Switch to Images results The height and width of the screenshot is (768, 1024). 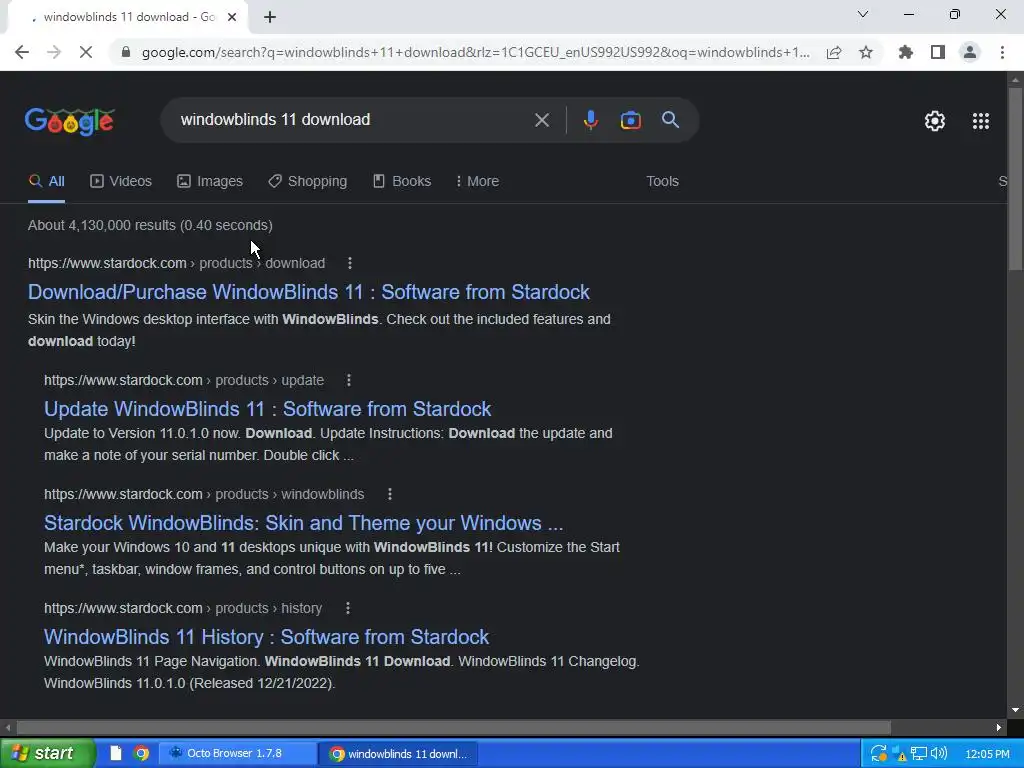point(210,182)
